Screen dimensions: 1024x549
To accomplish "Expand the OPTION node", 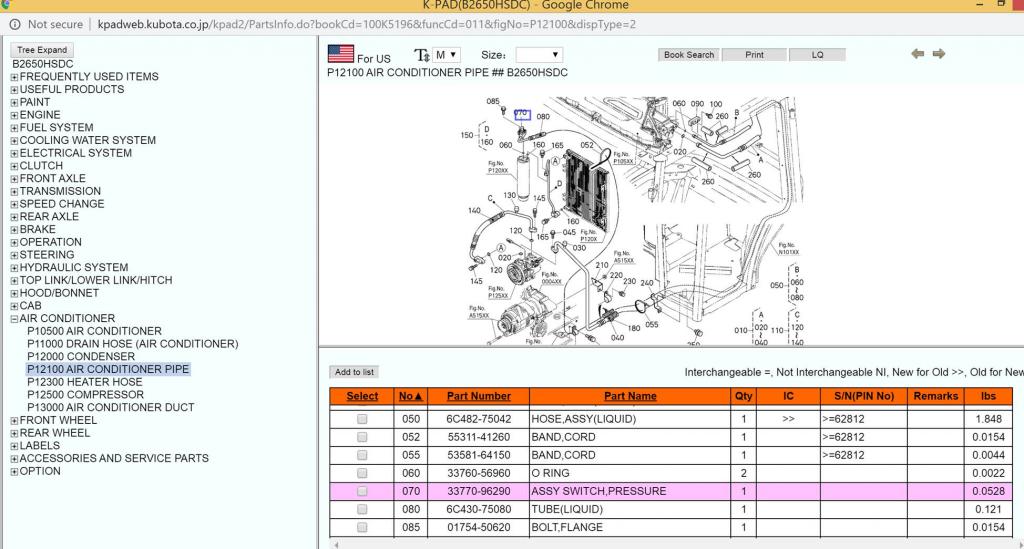I will (14, 471).
